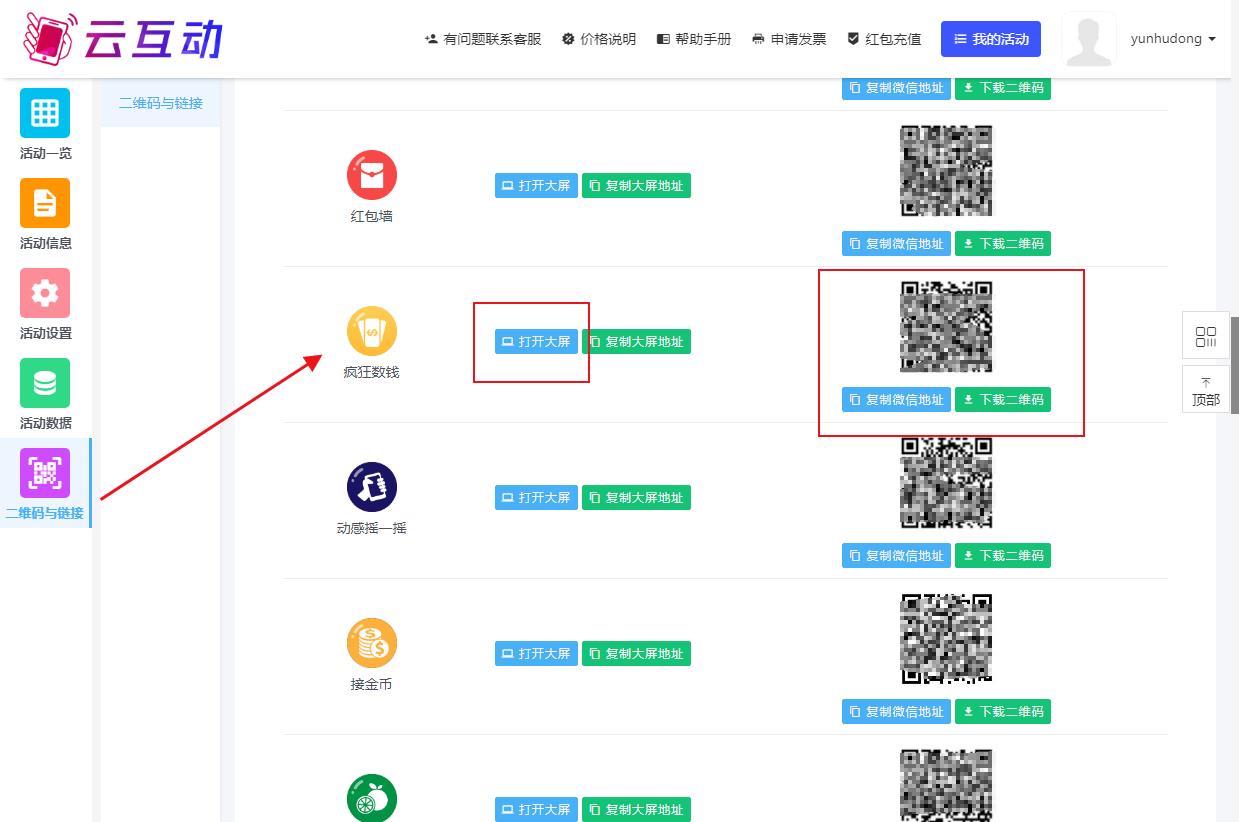Click 下载二维码 under 红包墙 QR code
Screen dimensions: 1239x822
pos(1003,244)
